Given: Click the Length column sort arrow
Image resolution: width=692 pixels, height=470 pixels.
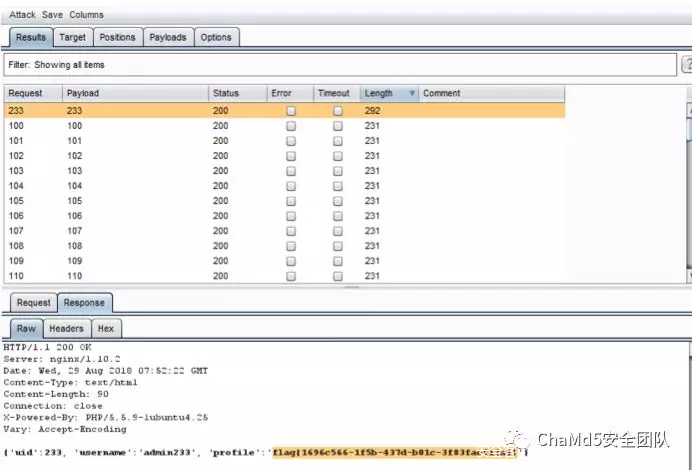Looking at the screenshot, I should click(412, 93).
